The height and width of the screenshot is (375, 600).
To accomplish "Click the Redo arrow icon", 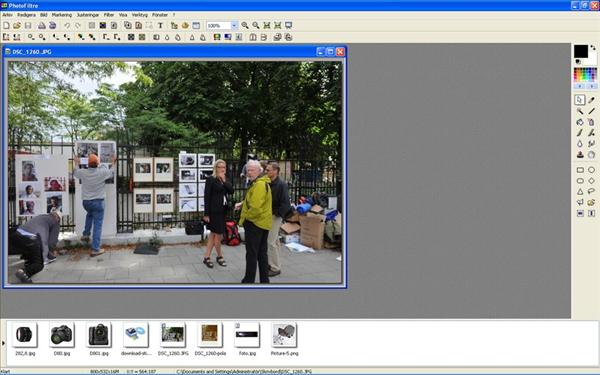I will [78, 26].
